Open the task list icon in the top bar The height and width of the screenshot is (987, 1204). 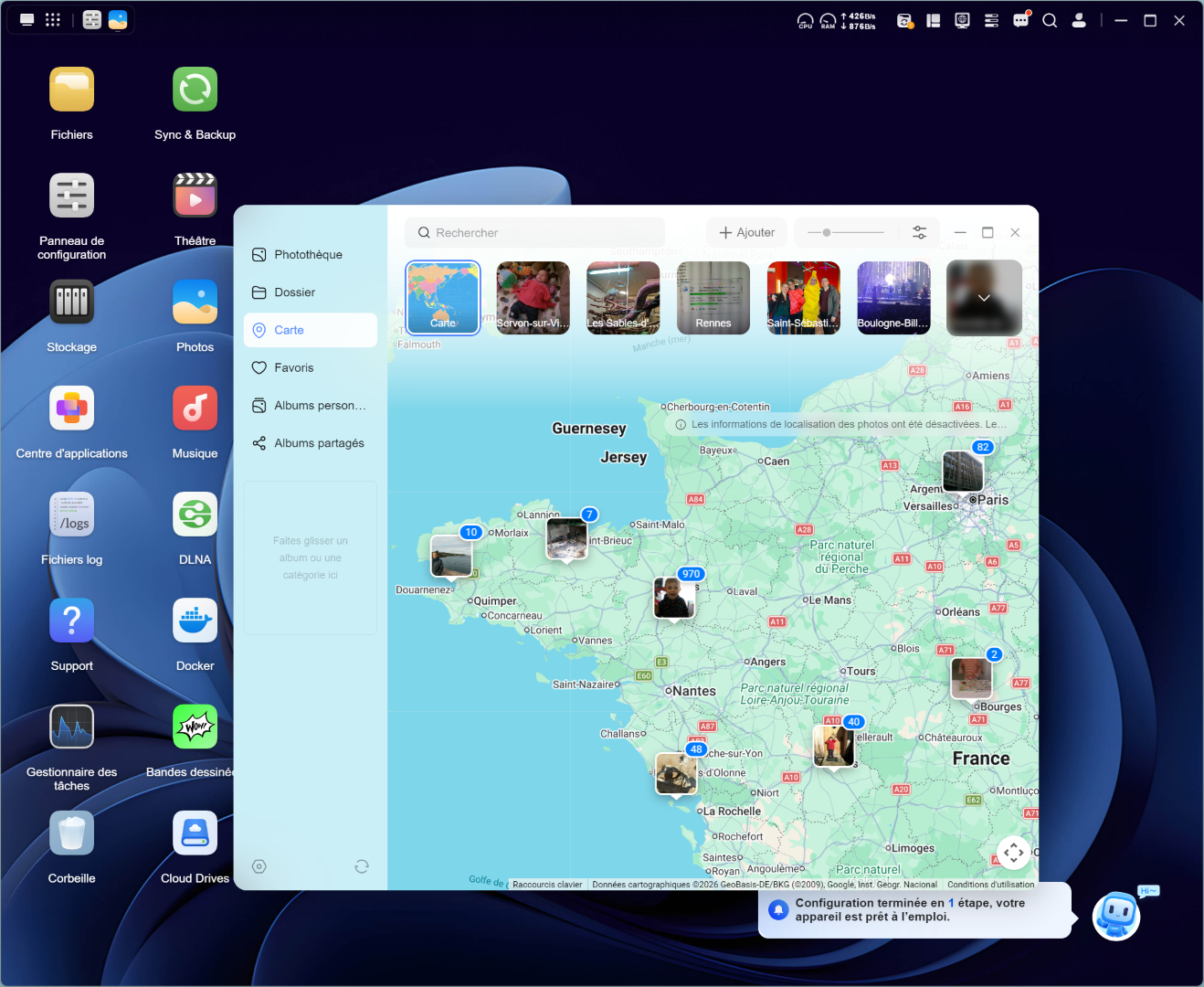pyautogui.click(x=991, y=20)
